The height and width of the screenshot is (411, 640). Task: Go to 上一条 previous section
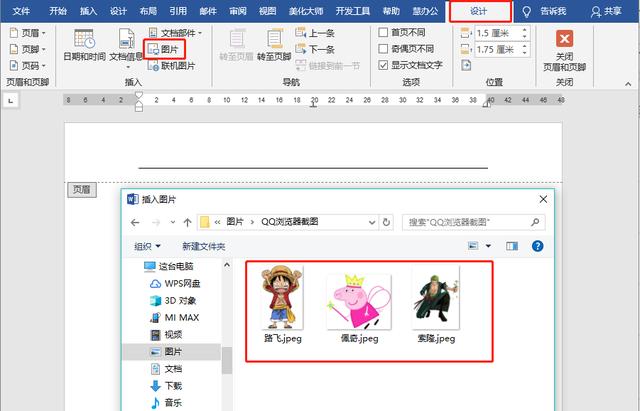coord(315,33)
